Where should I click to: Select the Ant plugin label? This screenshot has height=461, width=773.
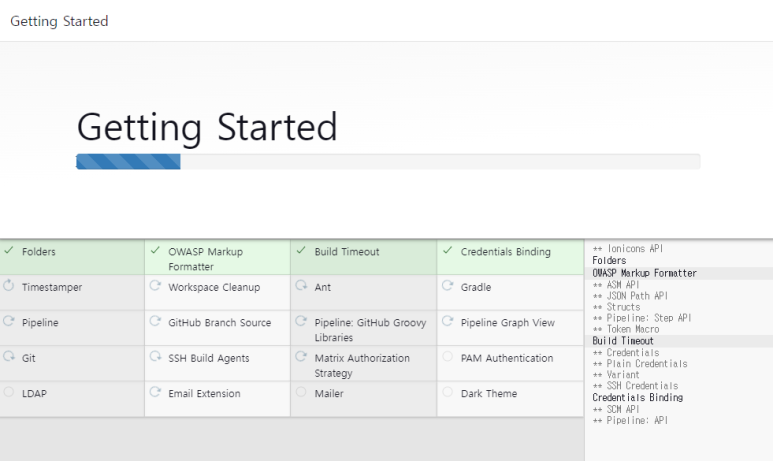[x=323, y=287]
